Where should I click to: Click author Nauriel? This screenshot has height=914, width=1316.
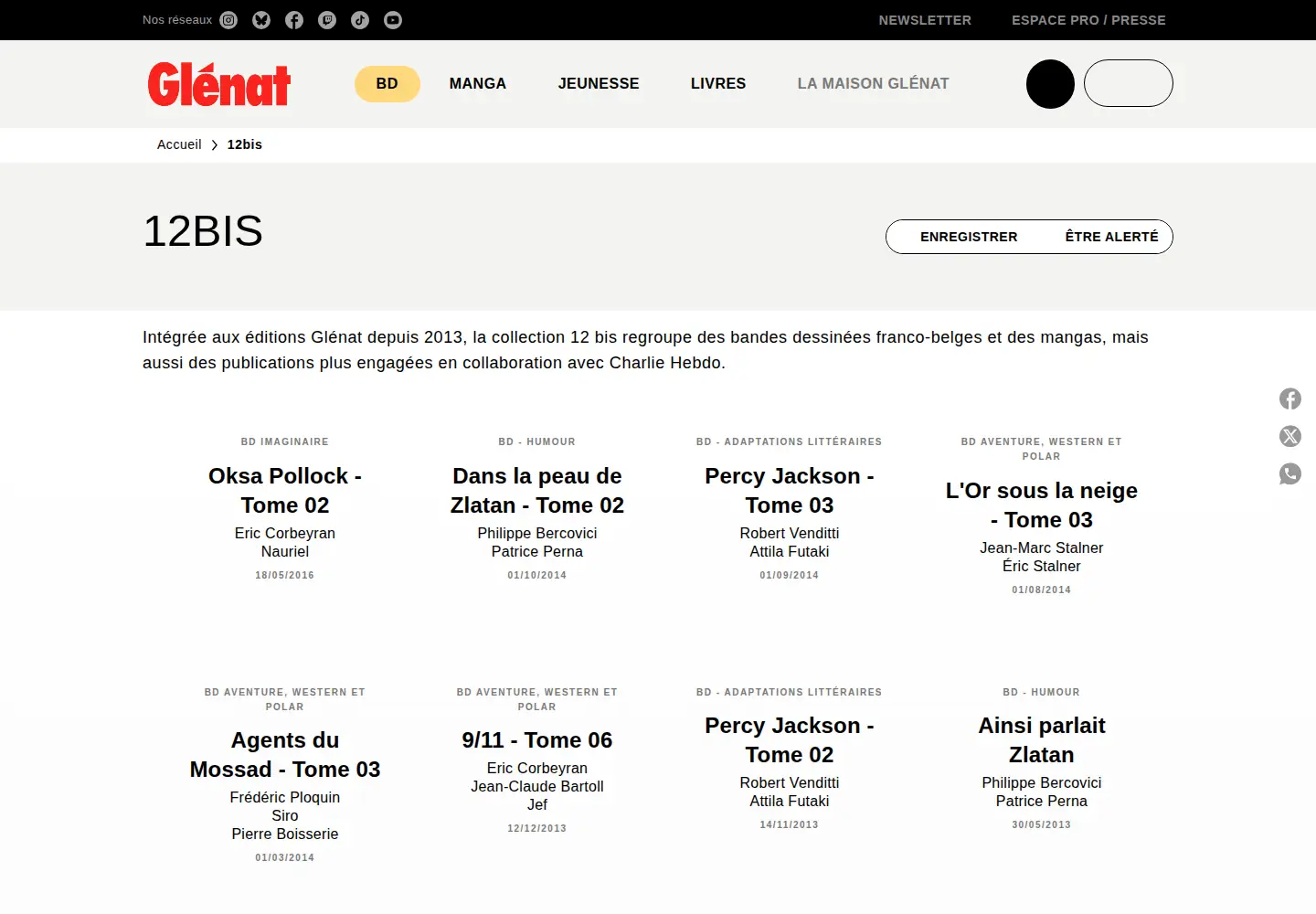[285, 551]
